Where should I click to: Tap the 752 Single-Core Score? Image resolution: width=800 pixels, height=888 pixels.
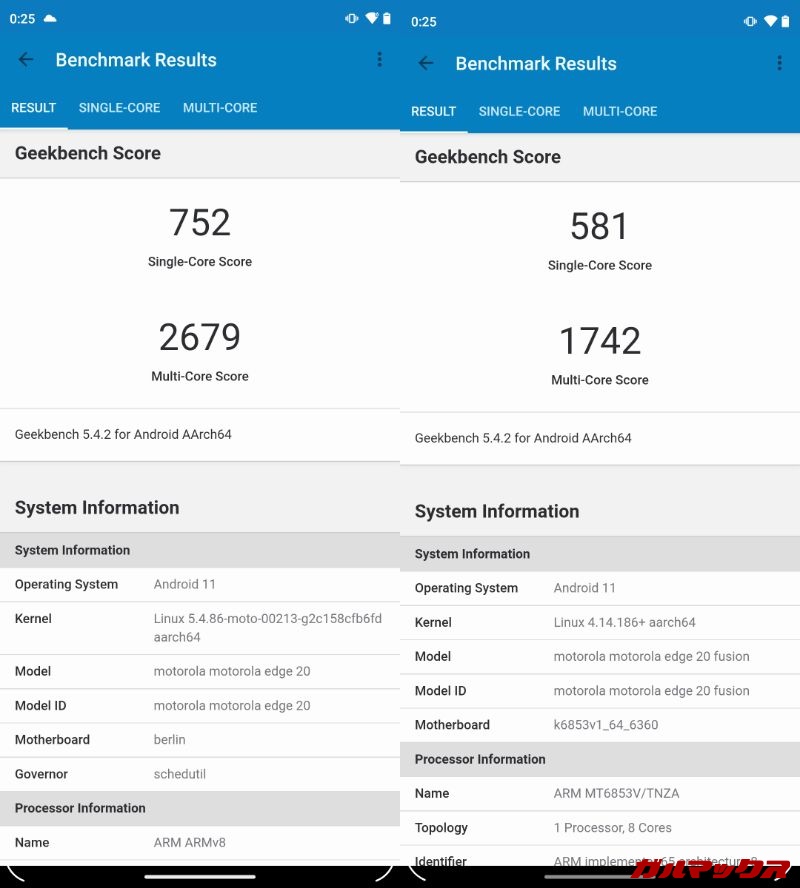point(200,223)
